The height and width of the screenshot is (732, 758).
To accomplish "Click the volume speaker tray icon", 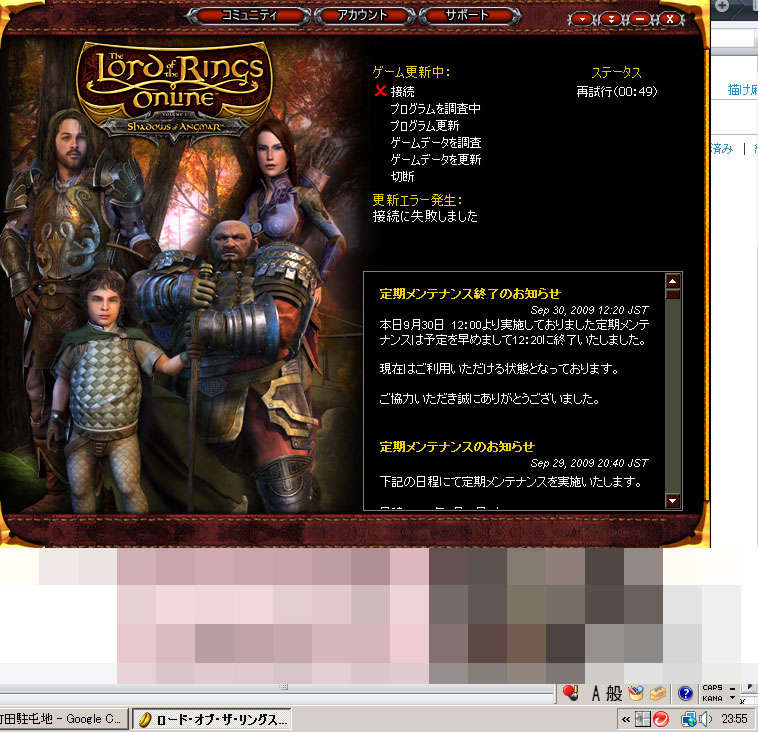I will [705, 719].
